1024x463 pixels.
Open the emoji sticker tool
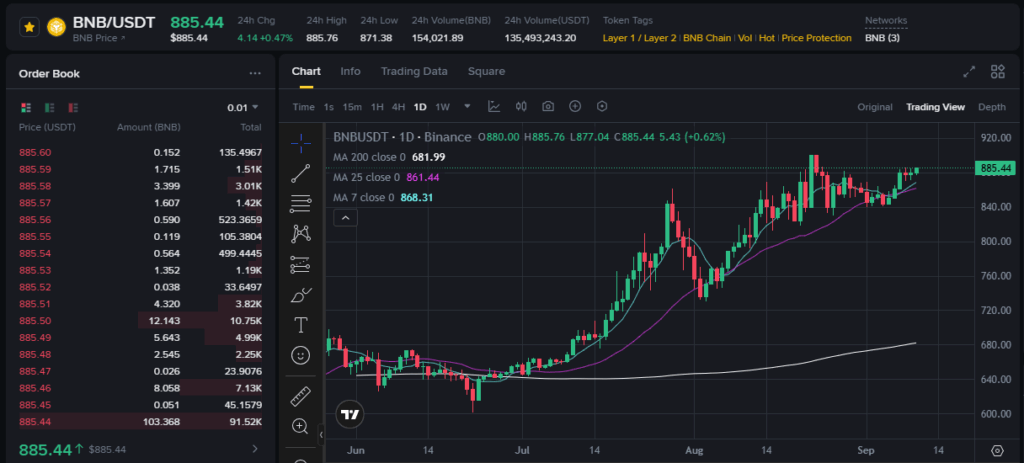click(x=300, y=355)
